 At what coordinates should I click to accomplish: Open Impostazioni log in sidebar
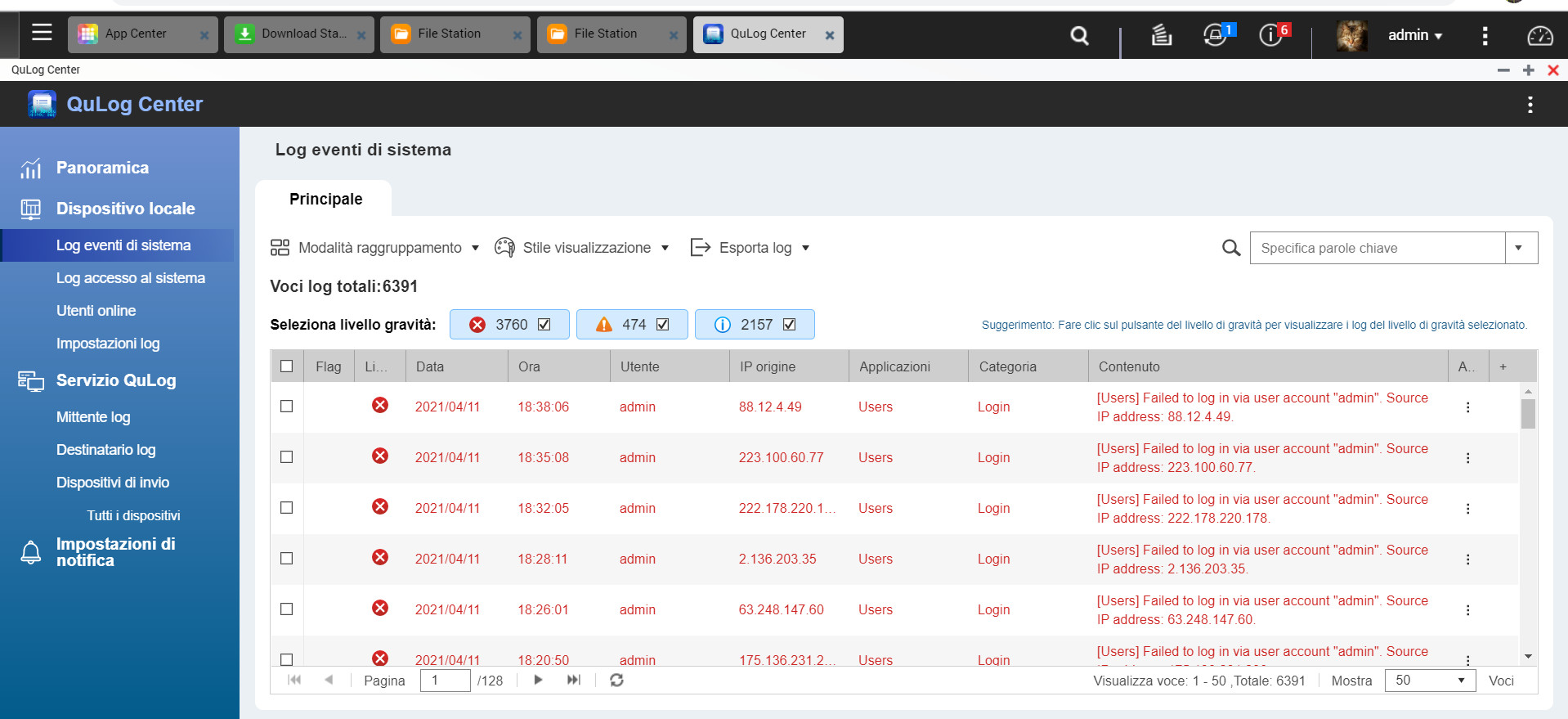point(107,344)
